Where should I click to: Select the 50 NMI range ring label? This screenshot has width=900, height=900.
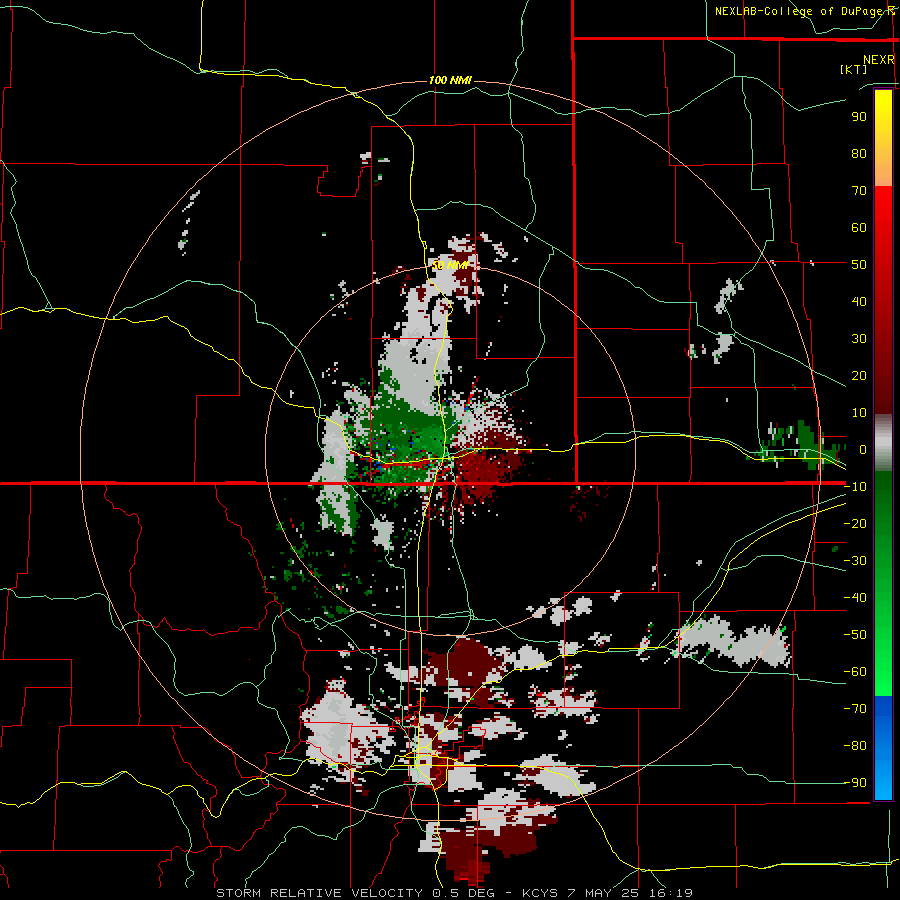(450, 265)
